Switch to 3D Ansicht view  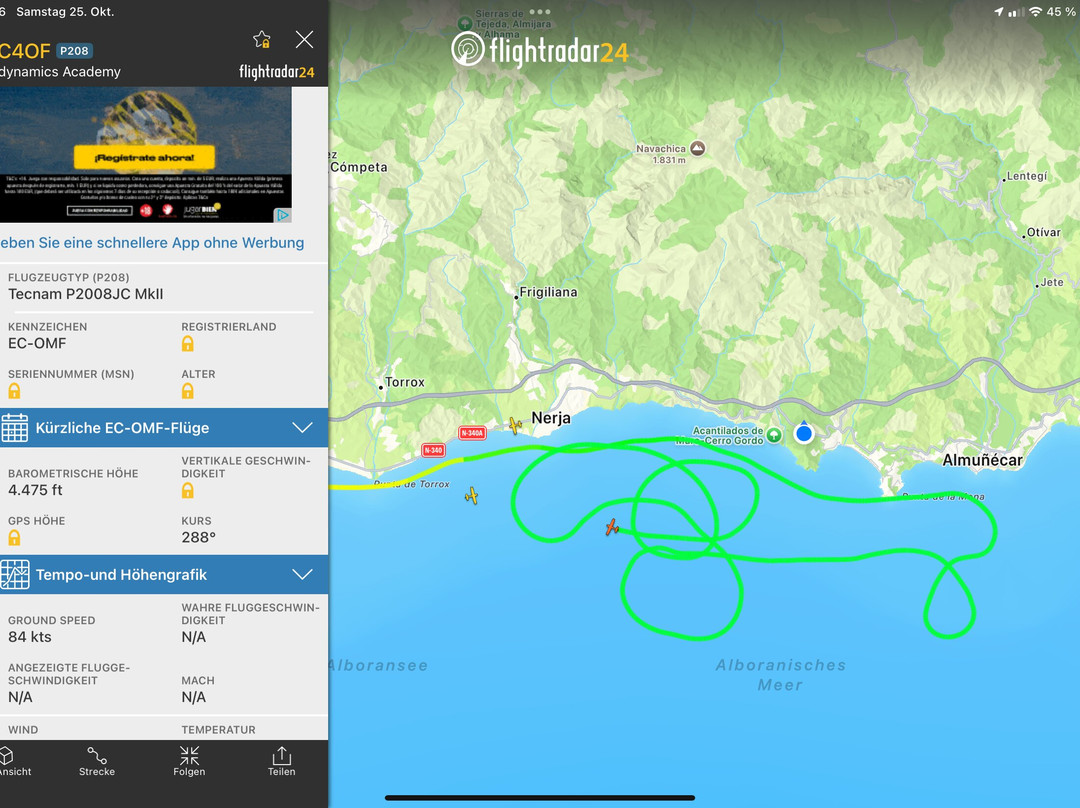12,761
